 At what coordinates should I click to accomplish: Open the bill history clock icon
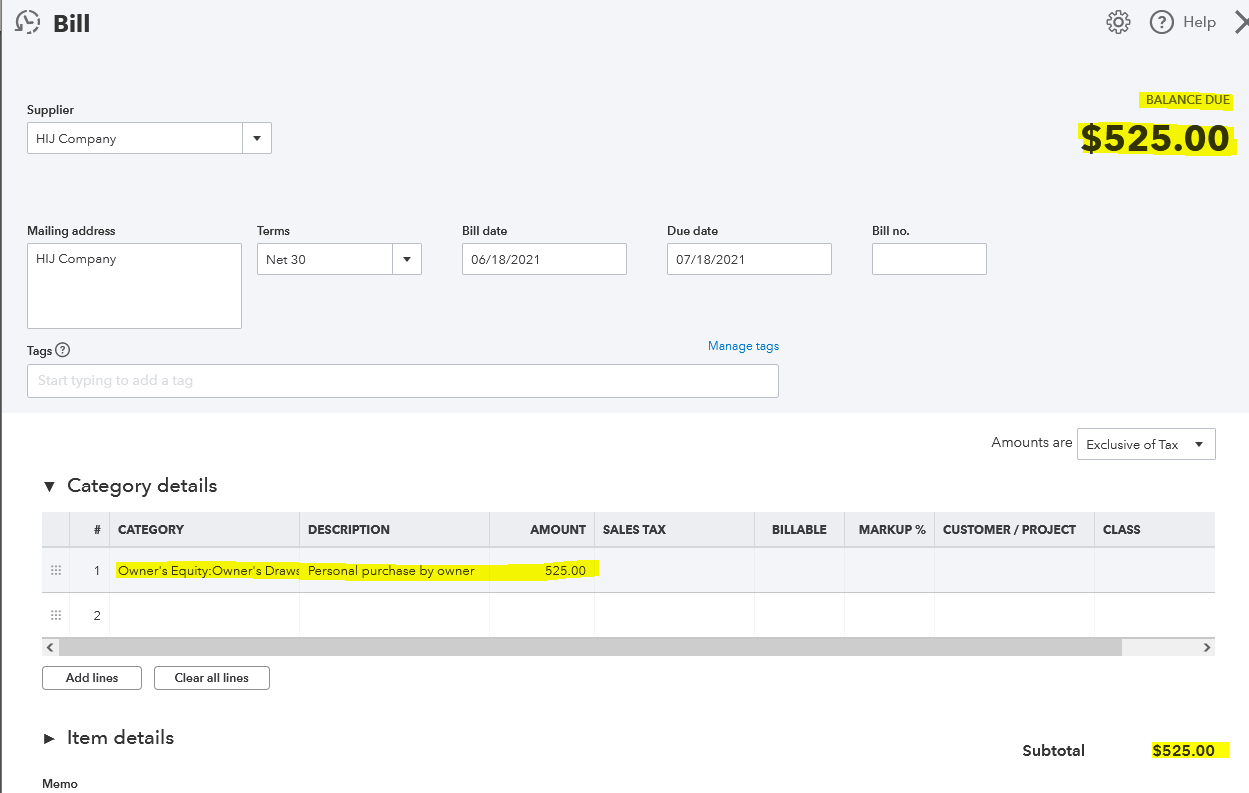(x=29, y=22)
